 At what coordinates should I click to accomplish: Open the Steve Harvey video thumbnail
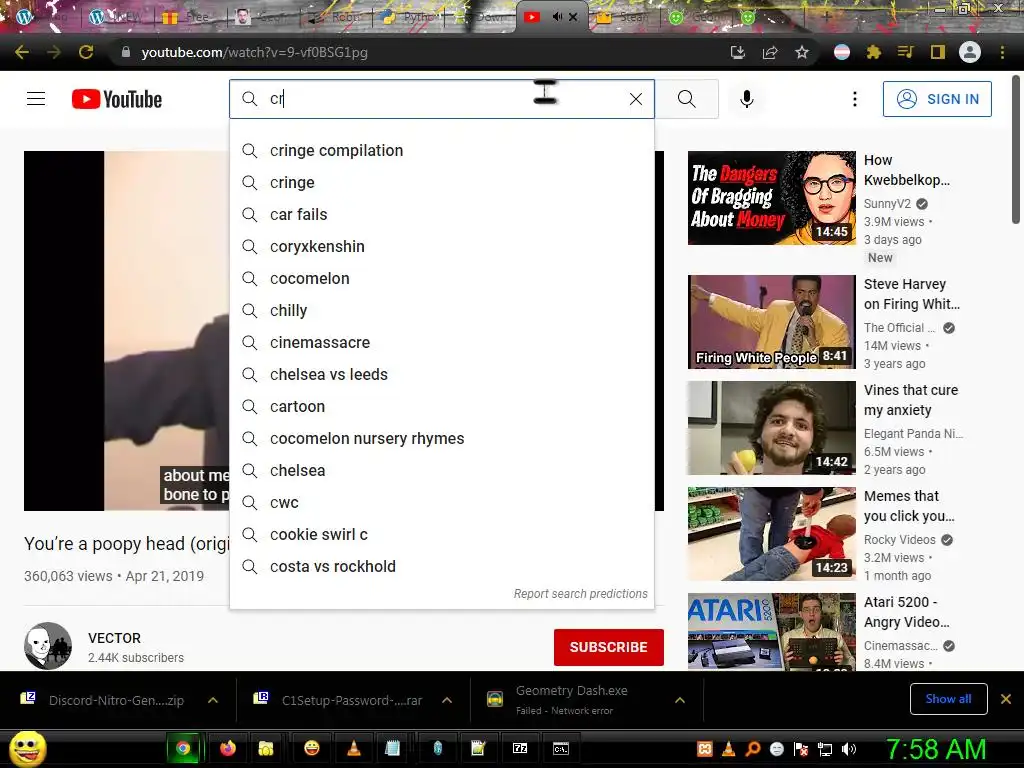pos(771,322)
